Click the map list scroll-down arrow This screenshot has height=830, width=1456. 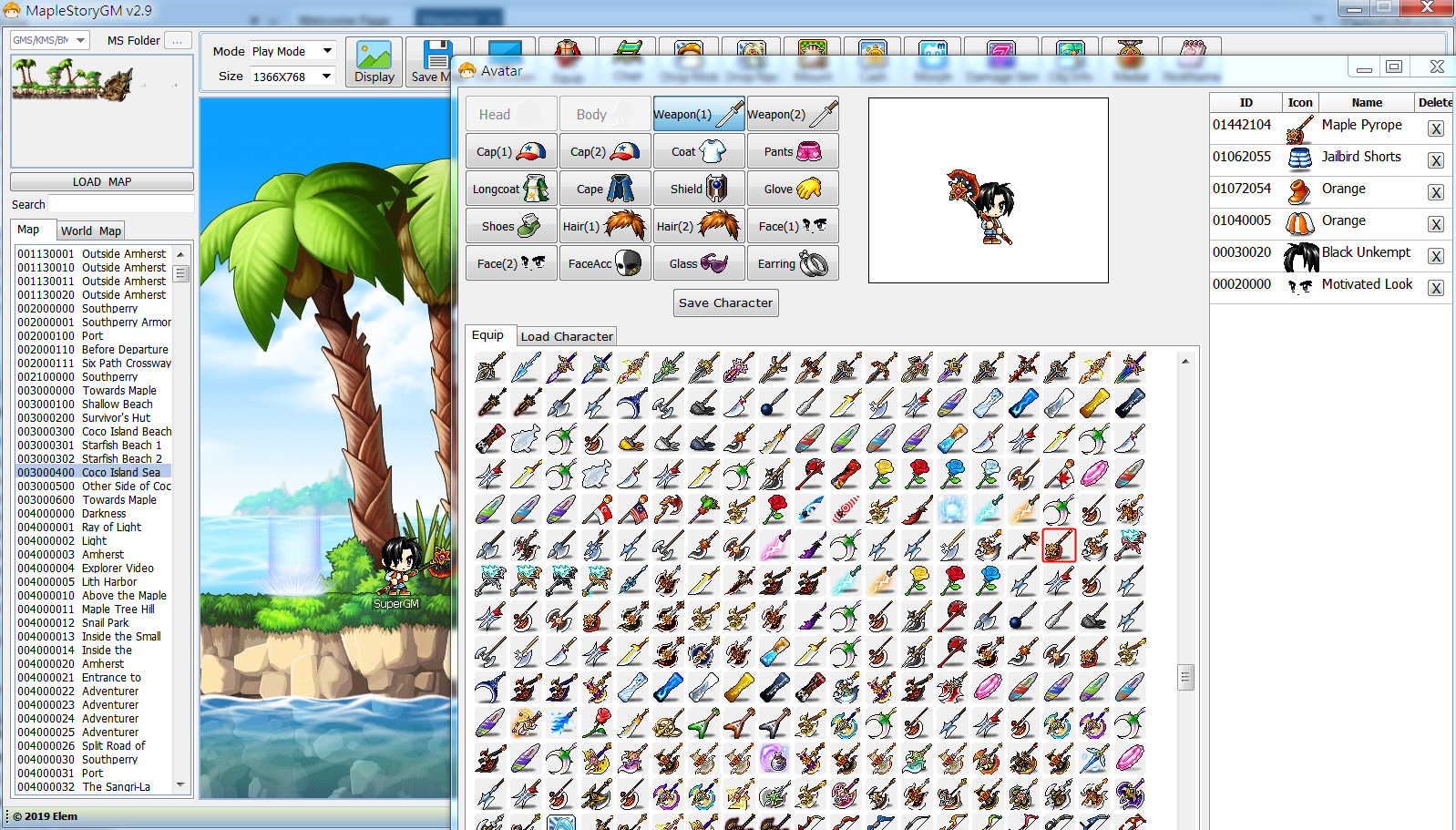pos(180,784)
